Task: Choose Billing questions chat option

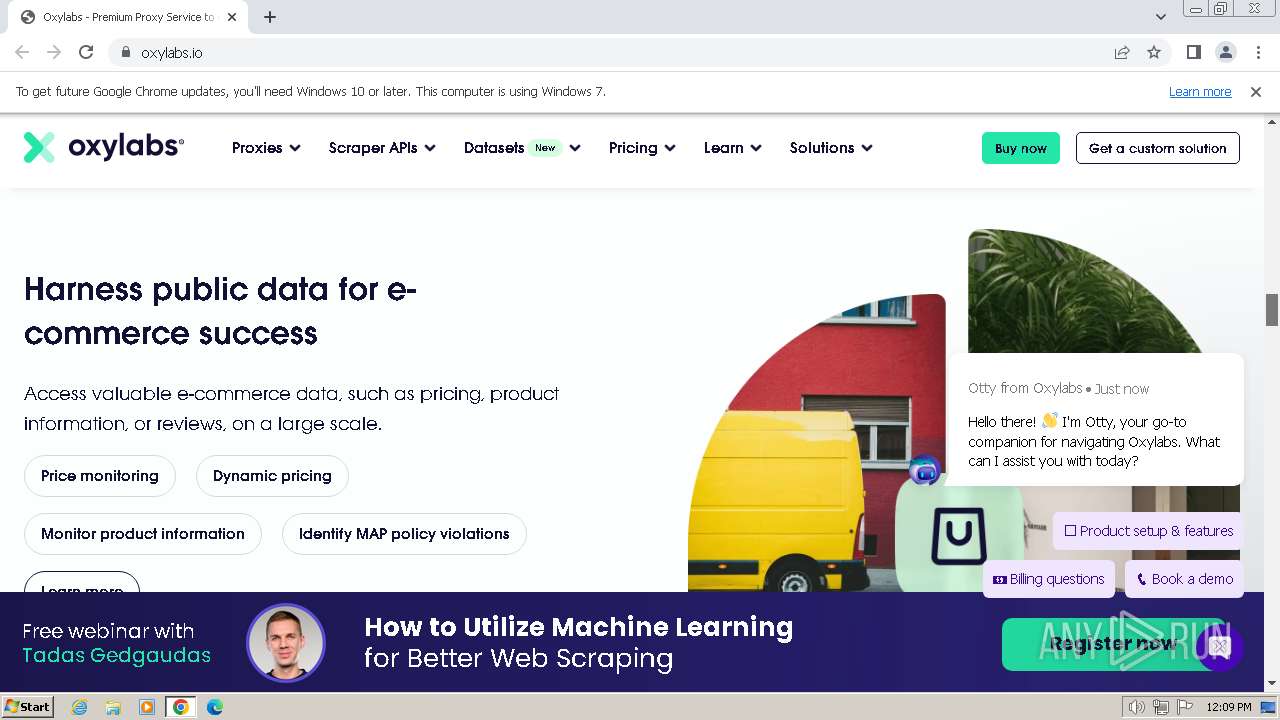Action: (x=1048, y=579)
